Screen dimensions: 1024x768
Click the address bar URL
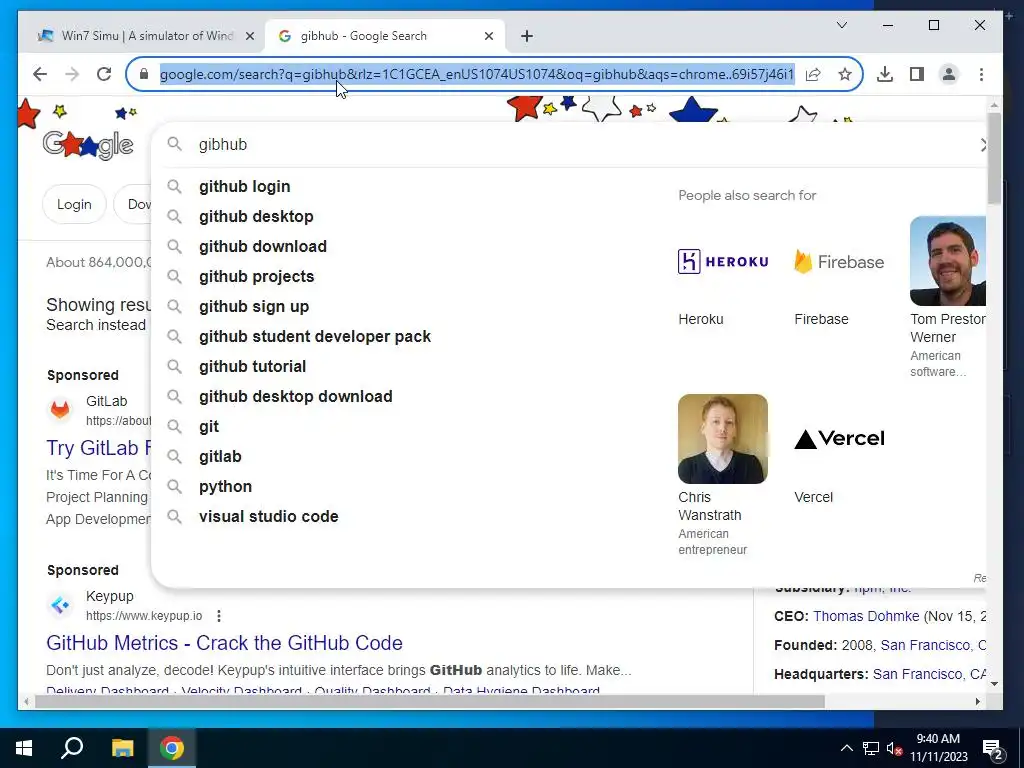[477, 74]
